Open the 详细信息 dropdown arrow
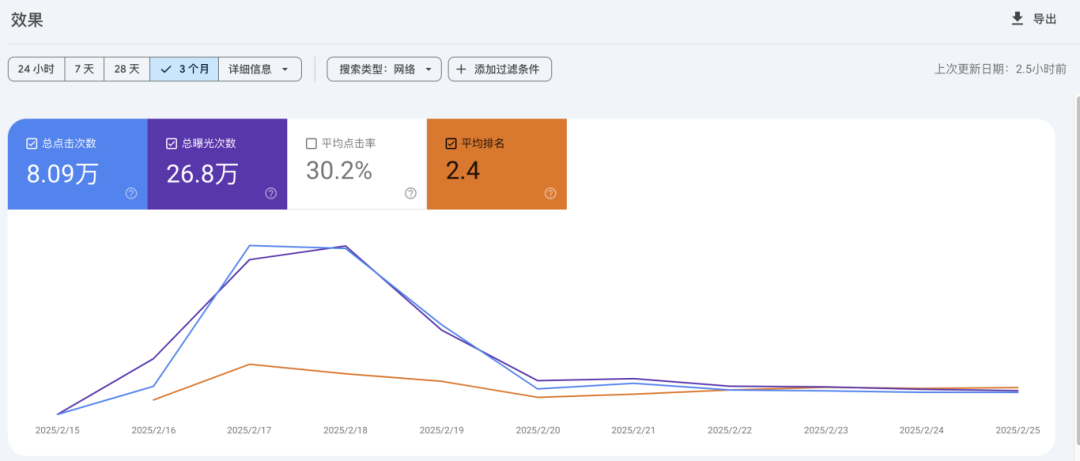 pyautogui.click(x=285, y=69)
